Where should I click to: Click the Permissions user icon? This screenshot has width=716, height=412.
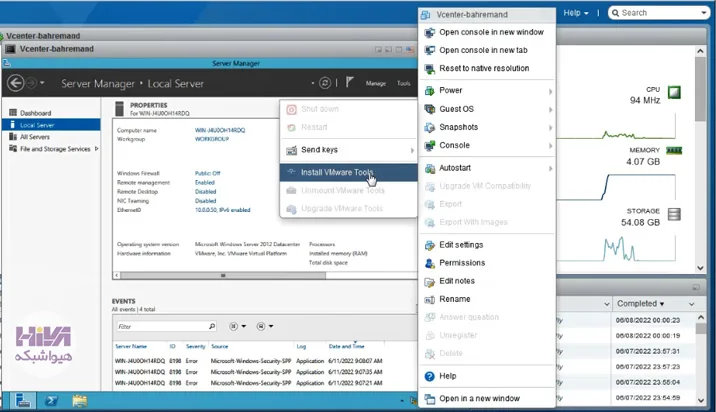pos(429,263)
